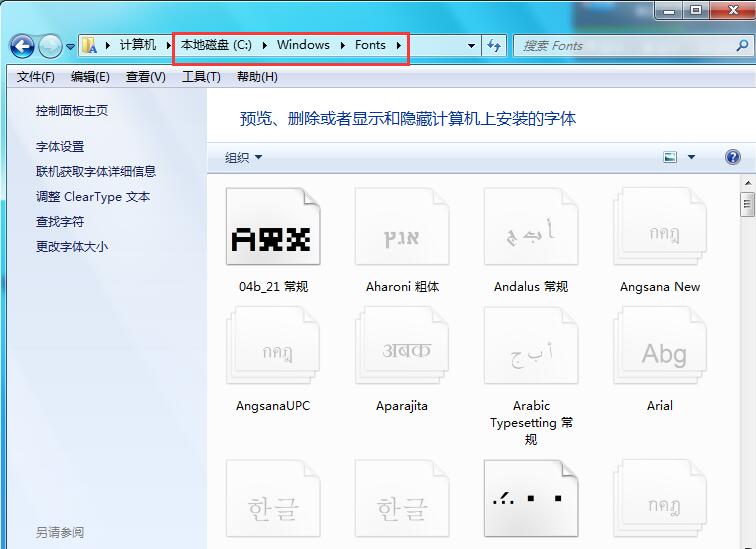The height and width of the screenshot is (549, 756).
Task: Open the view options dropdown arrow
Action: (x=691, y=157)
